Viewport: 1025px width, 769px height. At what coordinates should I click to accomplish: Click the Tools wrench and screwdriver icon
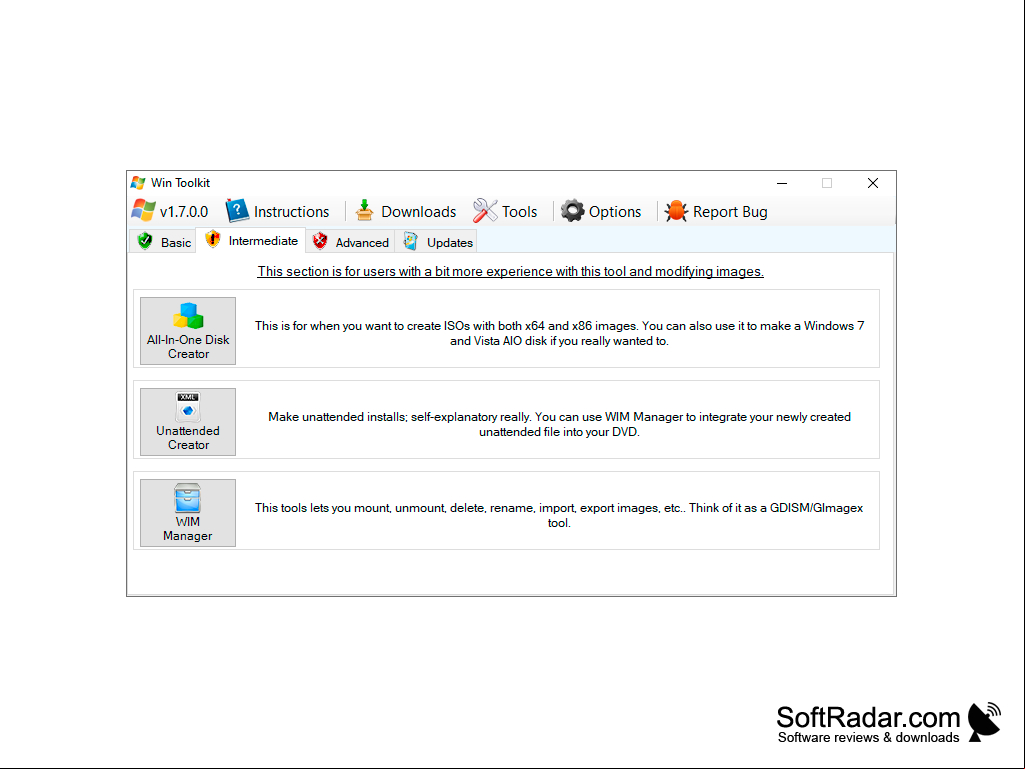click(x=485, y=211)
